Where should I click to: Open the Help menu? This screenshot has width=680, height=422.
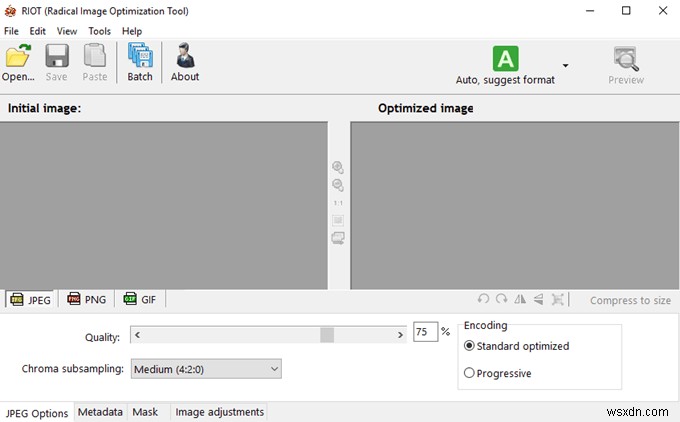coord(132,31)
